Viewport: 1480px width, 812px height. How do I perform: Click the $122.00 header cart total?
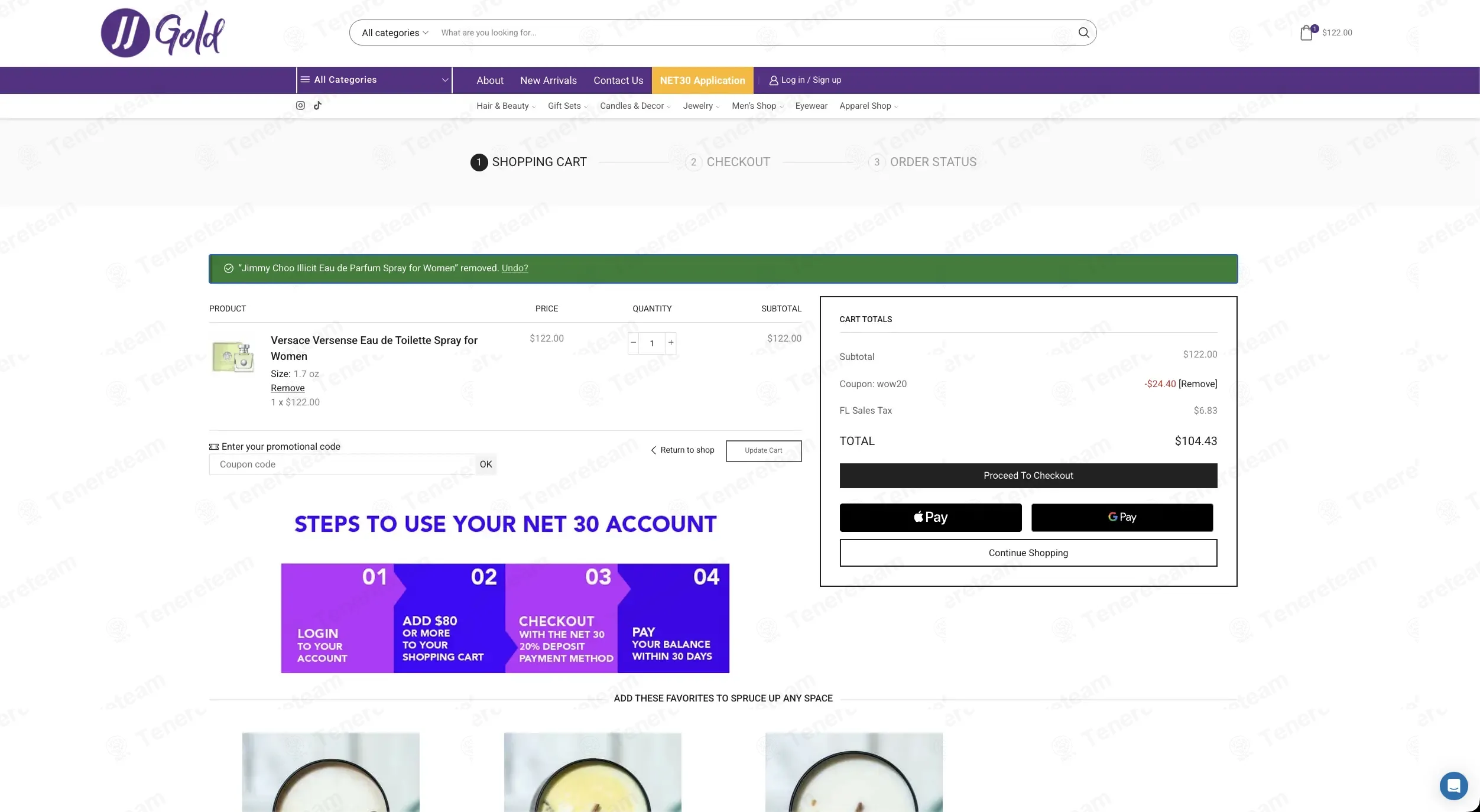tap(1337, 33)
